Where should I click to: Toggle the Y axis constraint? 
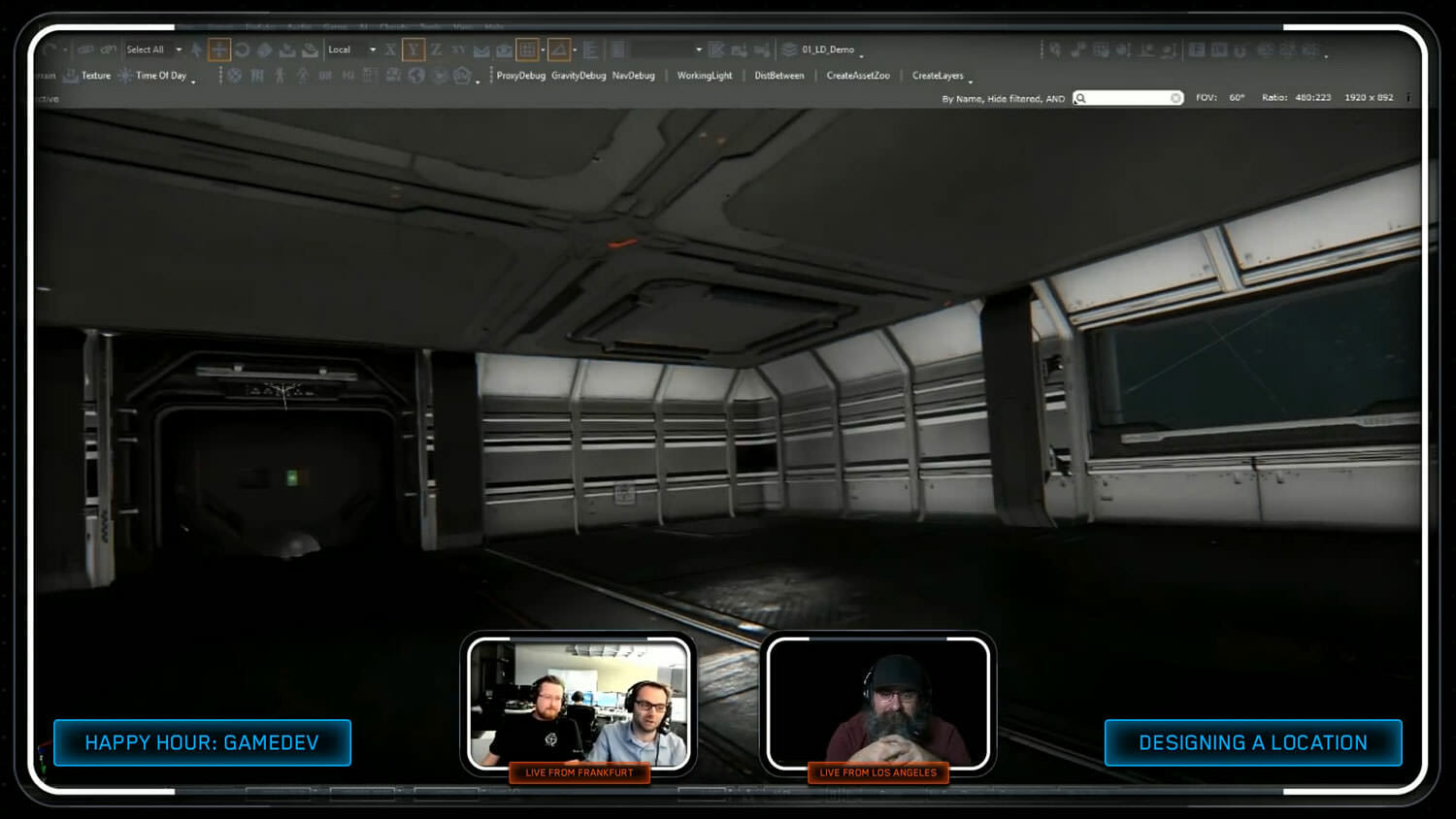click(414, 49)
